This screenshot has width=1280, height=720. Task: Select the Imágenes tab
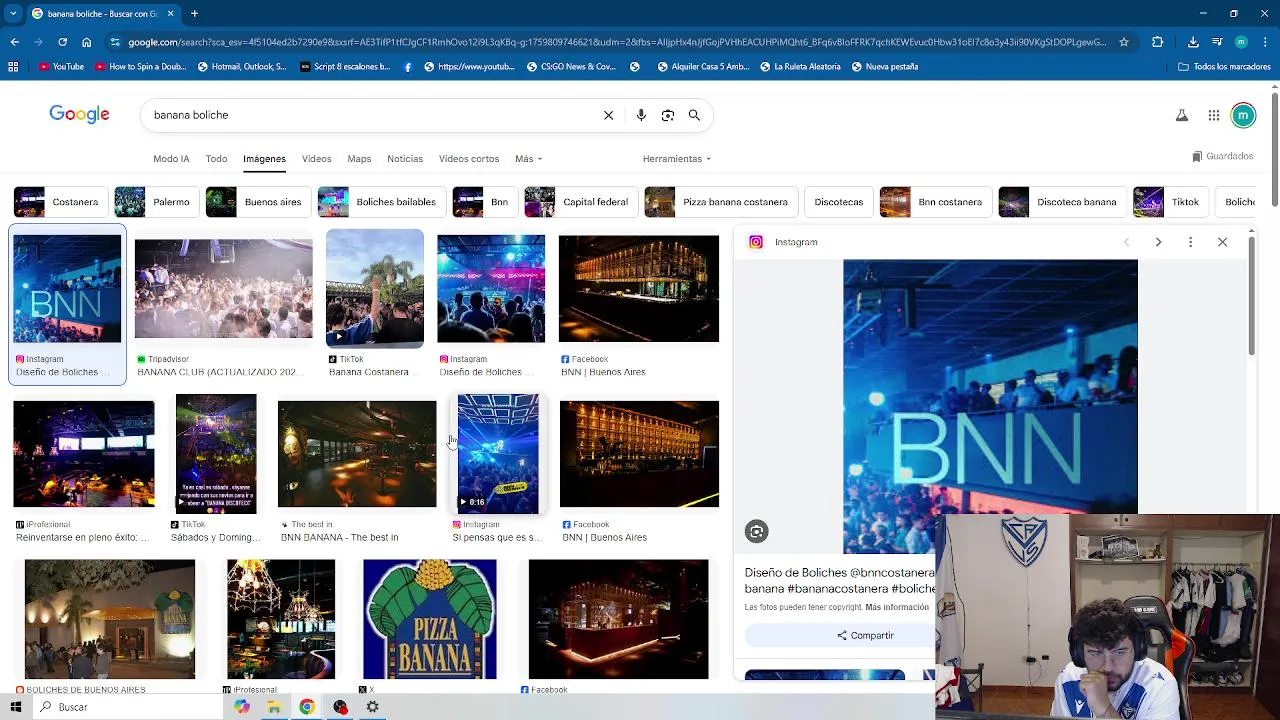pyautogui.click(x=264, y=159)
